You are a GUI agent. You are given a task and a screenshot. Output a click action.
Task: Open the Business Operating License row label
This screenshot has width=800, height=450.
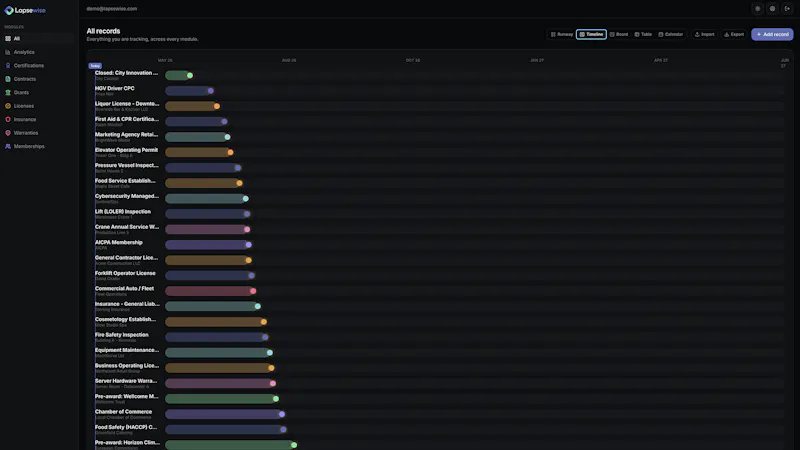click(x=127, y=368)
